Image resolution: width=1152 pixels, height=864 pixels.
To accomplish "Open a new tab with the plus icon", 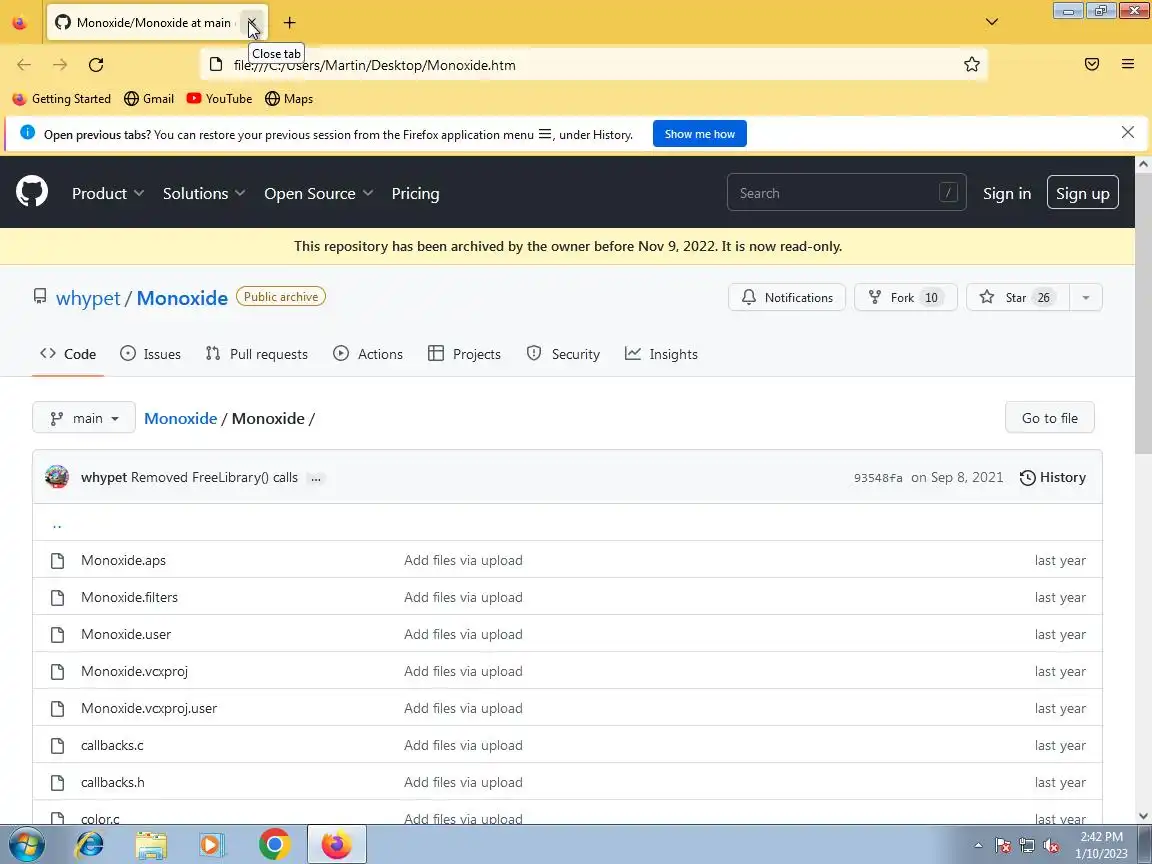I will point(289,23).
